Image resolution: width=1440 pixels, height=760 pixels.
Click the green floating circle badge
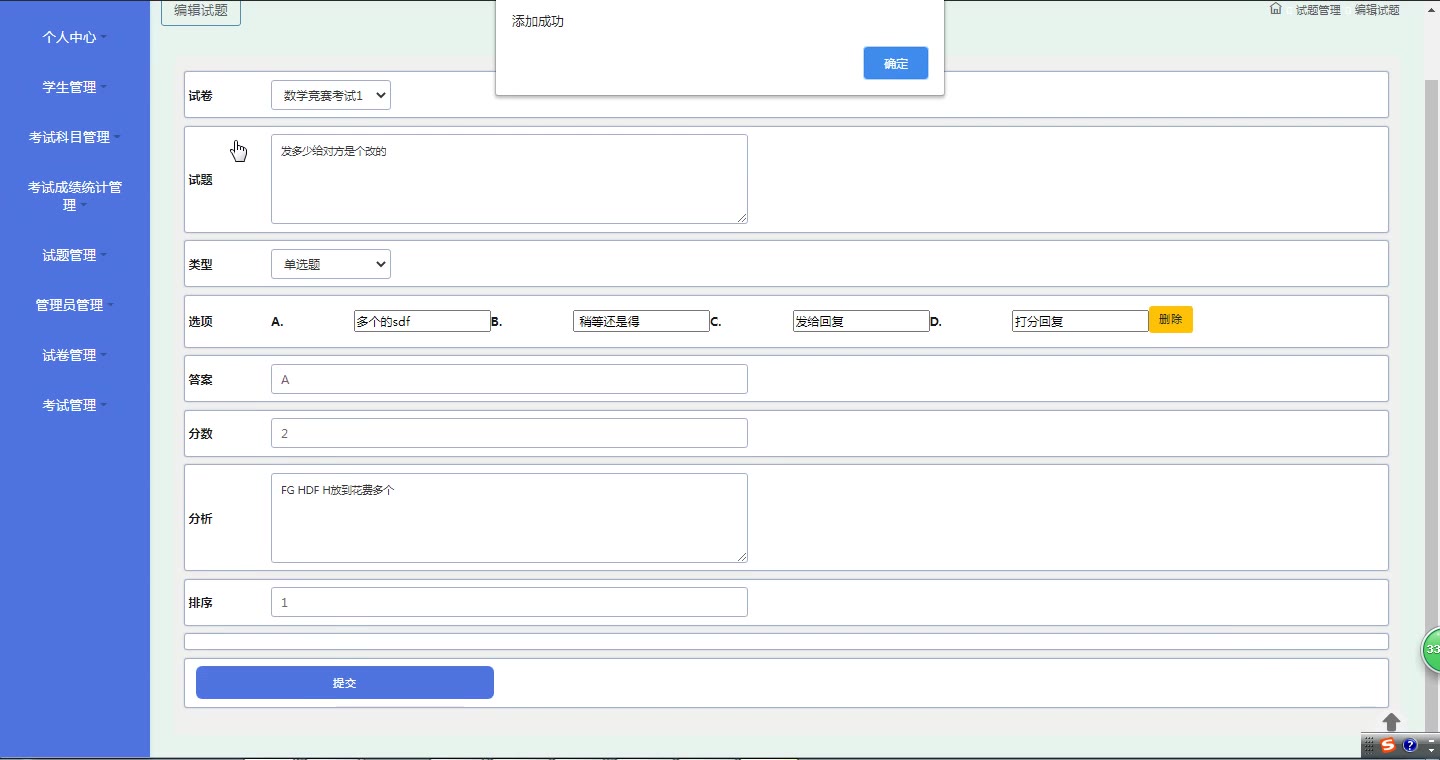[x=1431, y=650]
